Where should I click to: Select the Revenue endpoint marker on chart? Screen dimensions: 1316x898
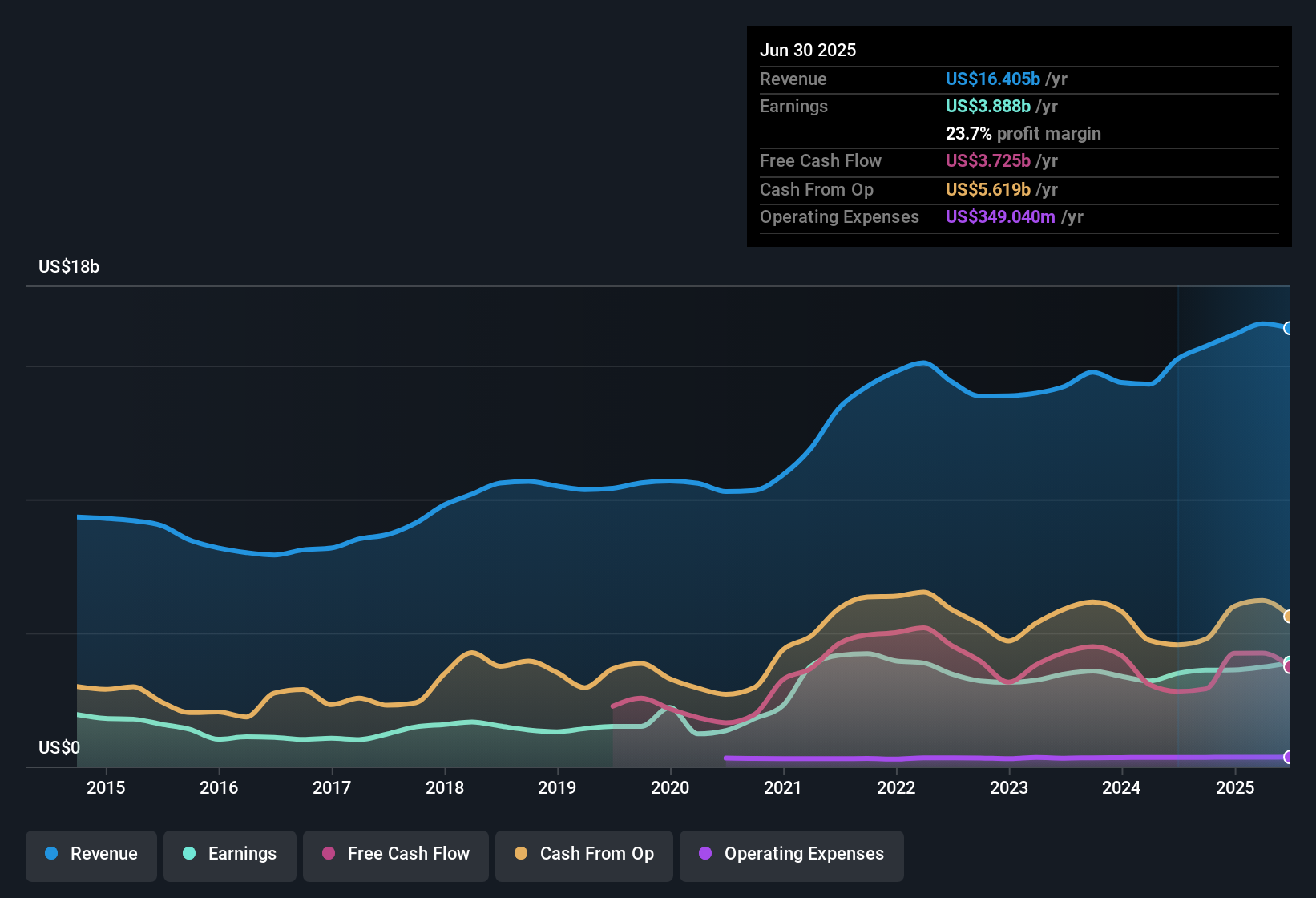1289,328
